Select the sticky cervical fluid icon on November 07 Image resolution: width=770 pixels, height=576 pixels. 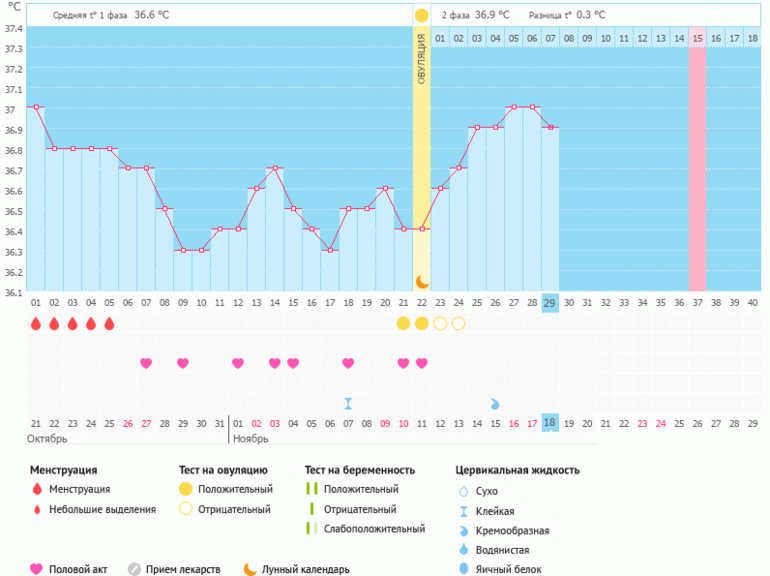pyautogui.click(x=348, y=403)
